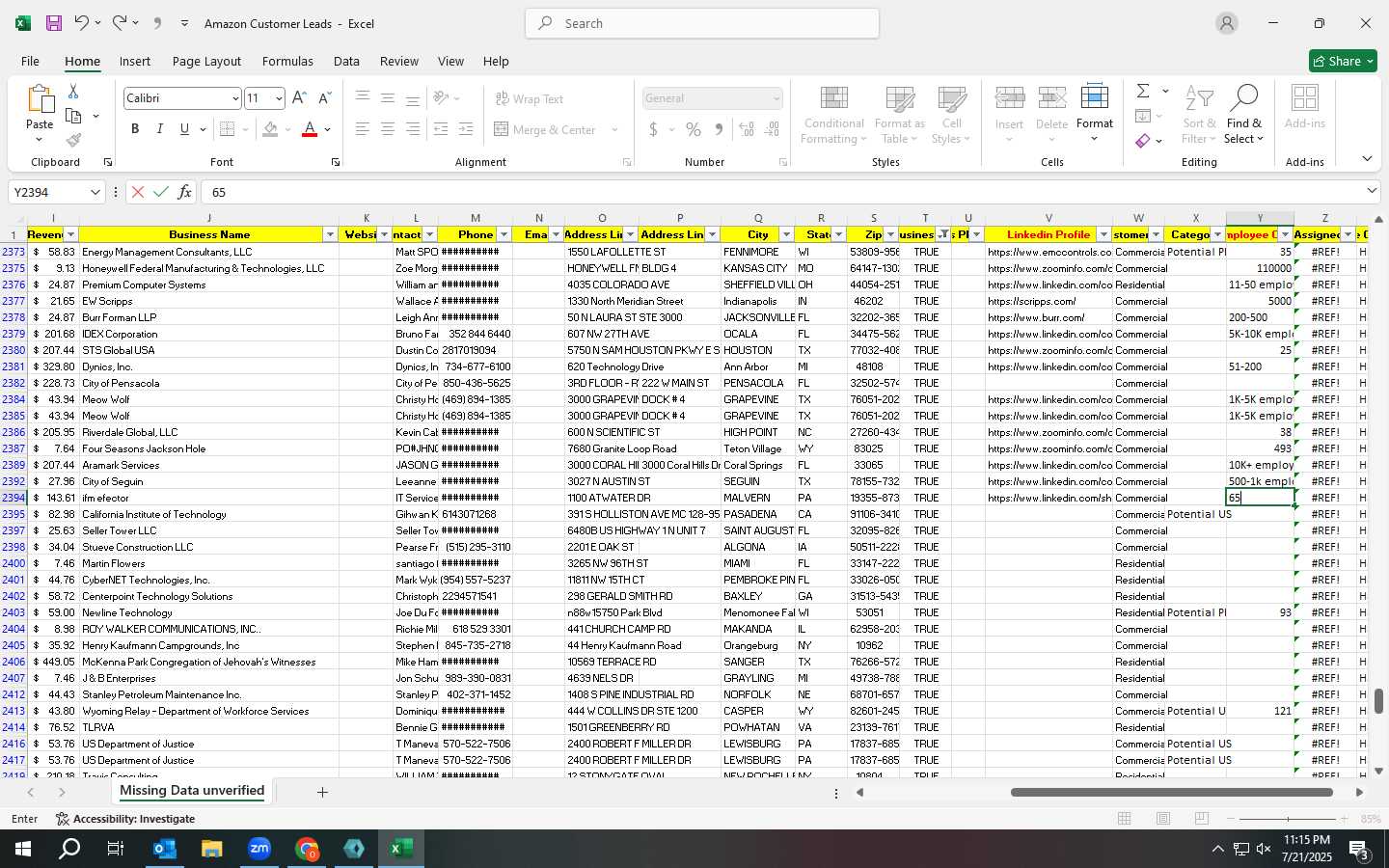Click the Redo arrow icon
The height and width of the screenshot is (868, 1389).
point(119,23)
